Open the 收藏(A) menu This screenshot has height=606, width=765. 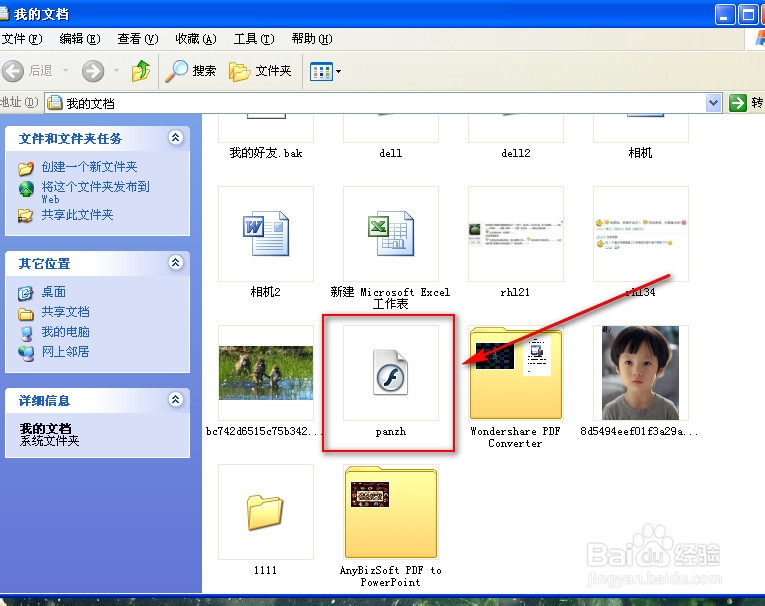point(196,39)
